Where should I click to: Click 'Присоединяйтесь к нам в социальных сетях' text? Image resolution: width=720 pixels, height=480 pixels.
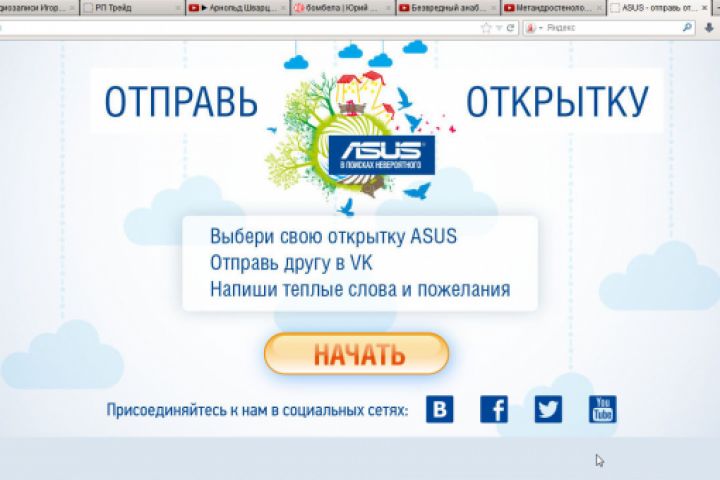(257, 410)
